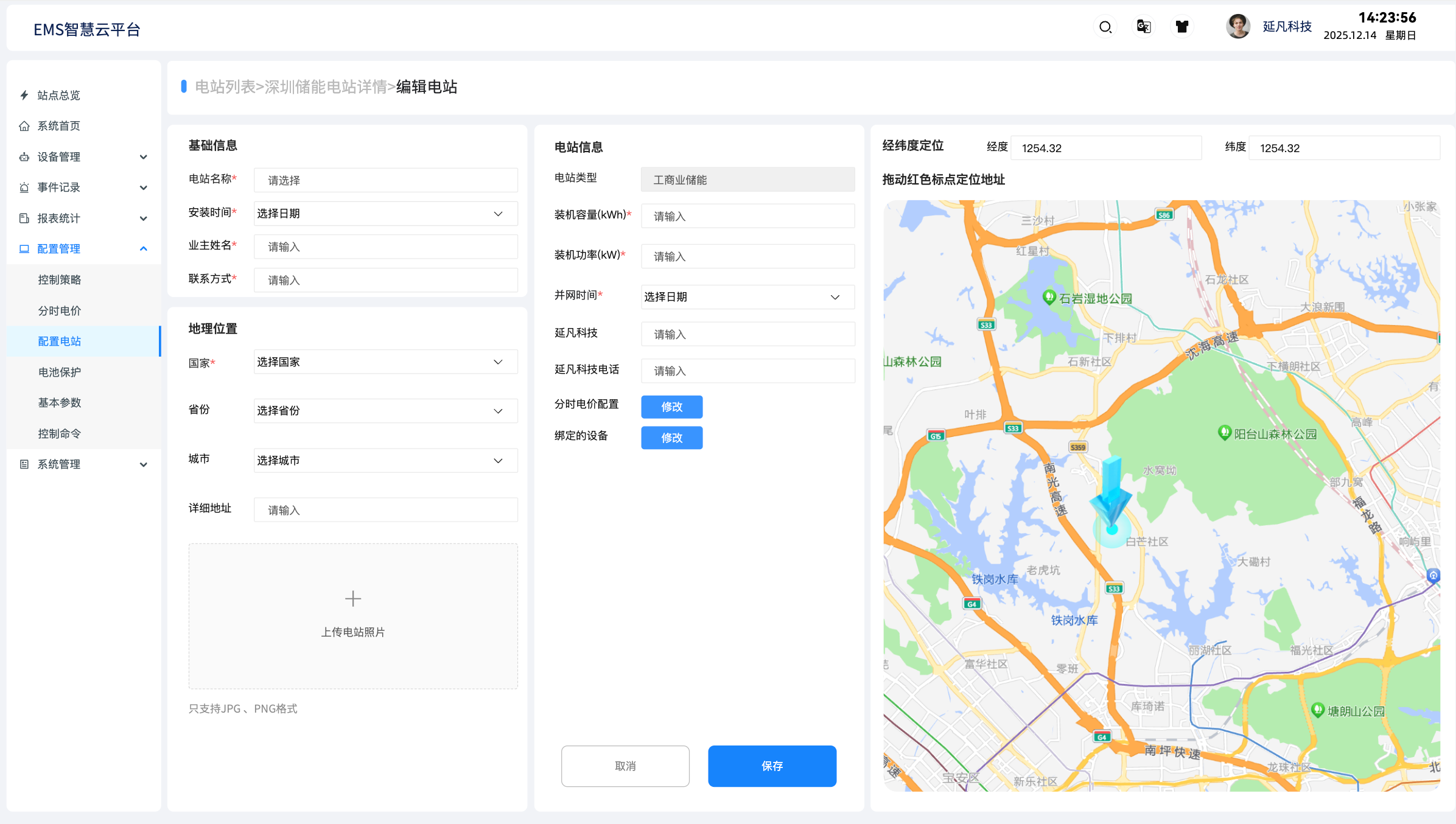Image resolution: width=1456 pixels, height=824 pixels.
Task: Click the 经度 longitude input field
Action: click(x=1105, y=148)
